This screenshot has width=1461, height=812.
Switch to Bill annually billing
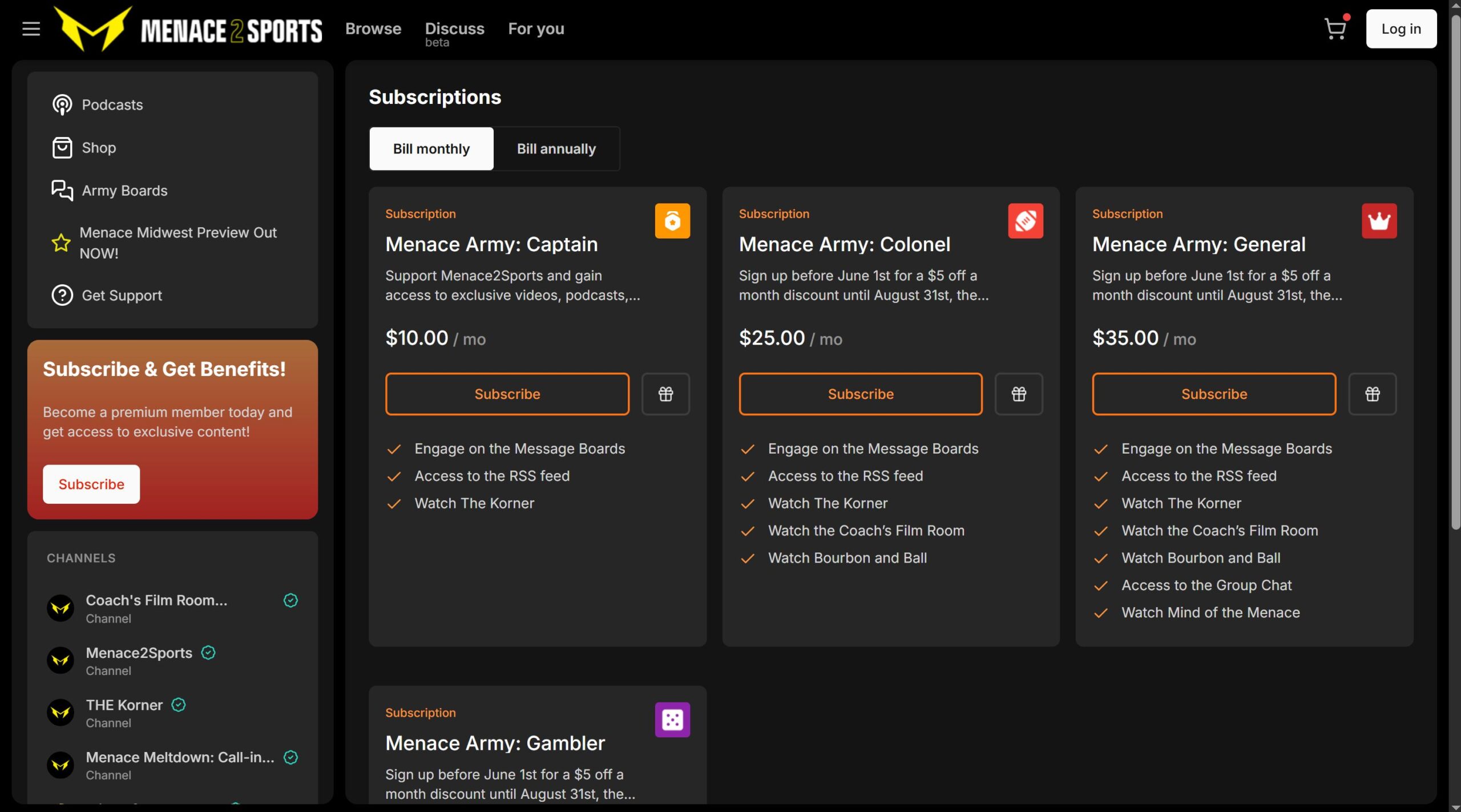(556, 149)
